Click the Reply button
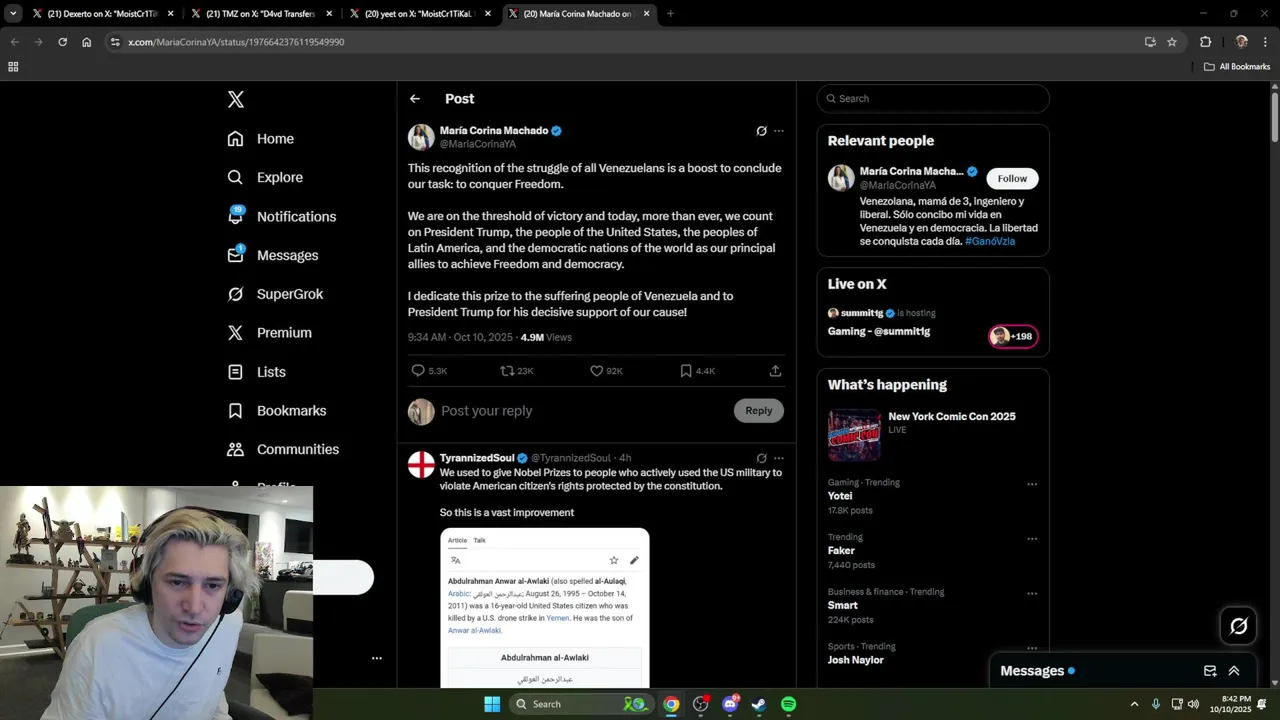This screenshot has width=1280, height=720. [759, 411]
